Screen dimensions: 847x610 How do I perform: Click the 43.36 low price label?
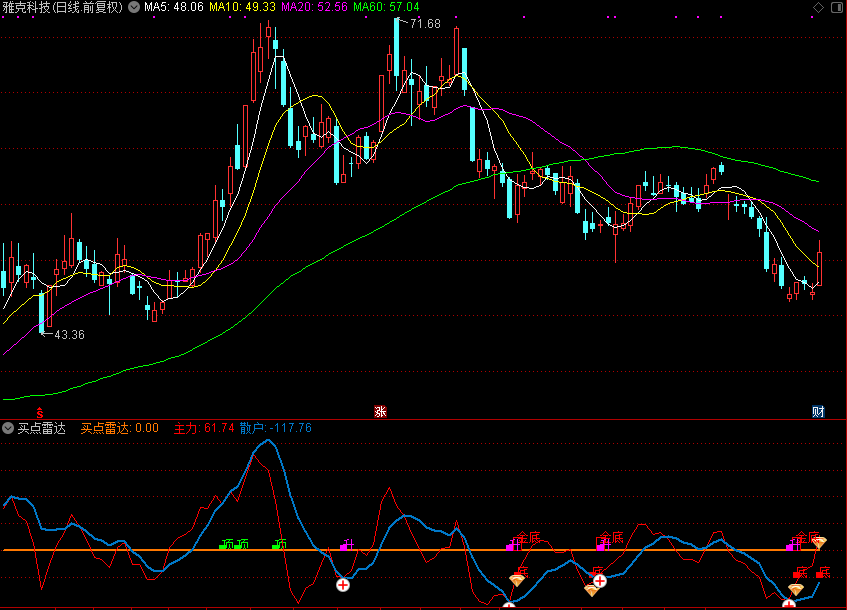(69, 335)
